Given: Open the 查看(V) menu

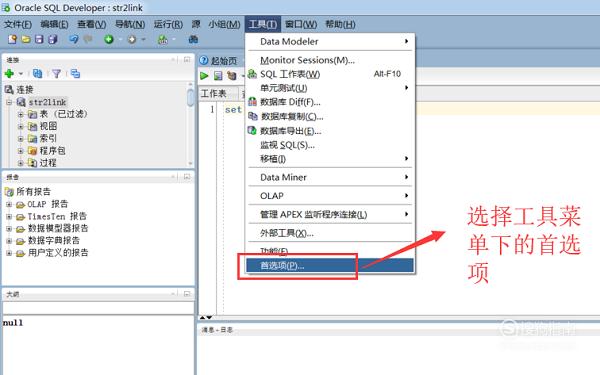Looking at the screenshot, I should tap(92, 24).
